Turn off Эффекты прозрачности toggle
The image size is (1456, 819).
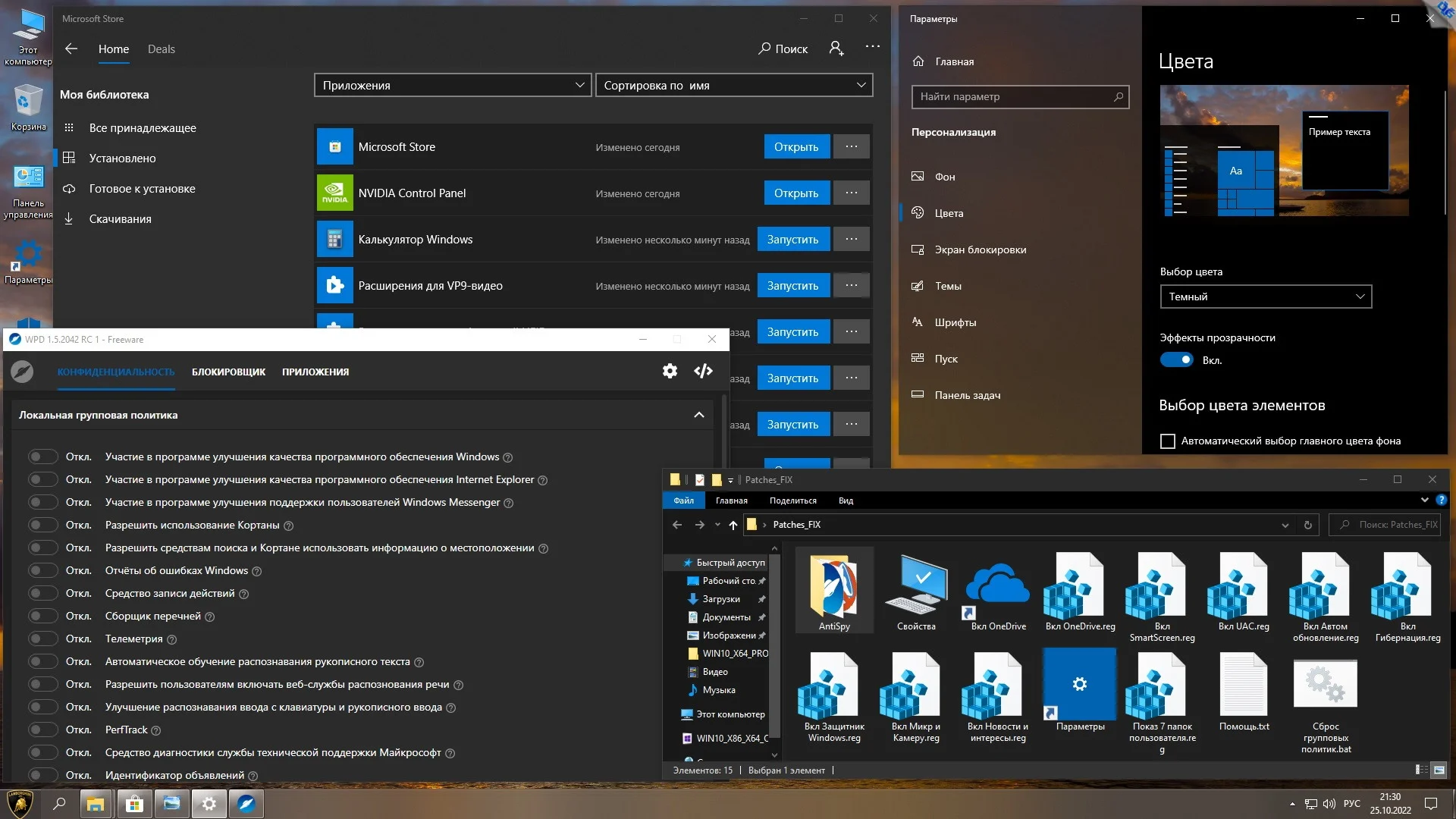pos(1176,360)
